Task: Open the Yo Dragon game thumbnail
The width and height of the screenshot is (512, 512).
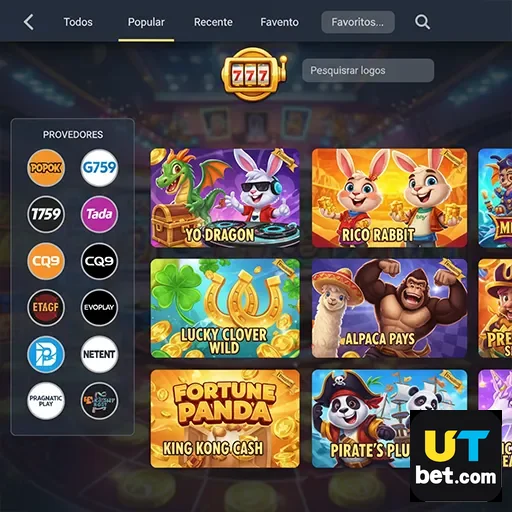Action: click(225, 198)
